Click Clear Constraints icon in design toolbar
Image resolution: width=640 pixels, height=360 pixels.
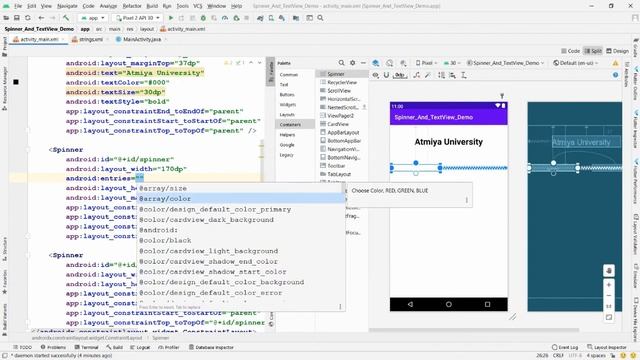pyautogui.click(x=417, y=75)
